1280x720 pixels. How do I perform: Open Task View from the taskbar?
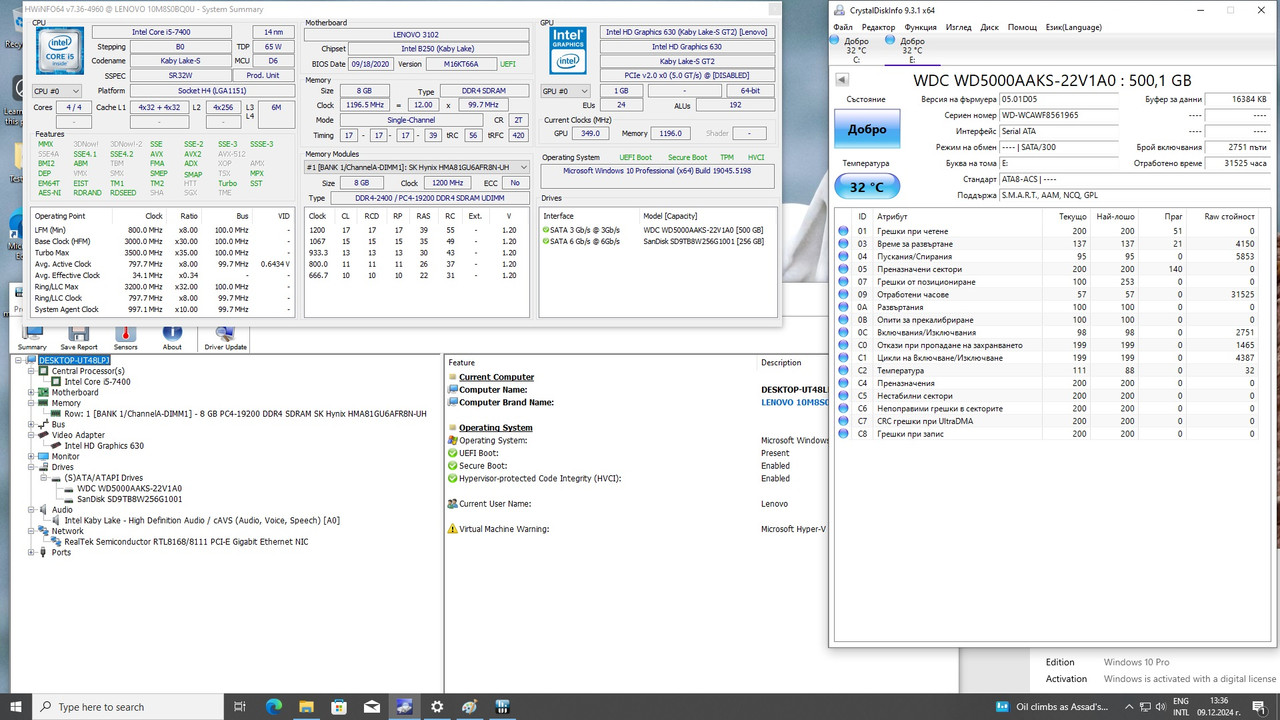240,706
